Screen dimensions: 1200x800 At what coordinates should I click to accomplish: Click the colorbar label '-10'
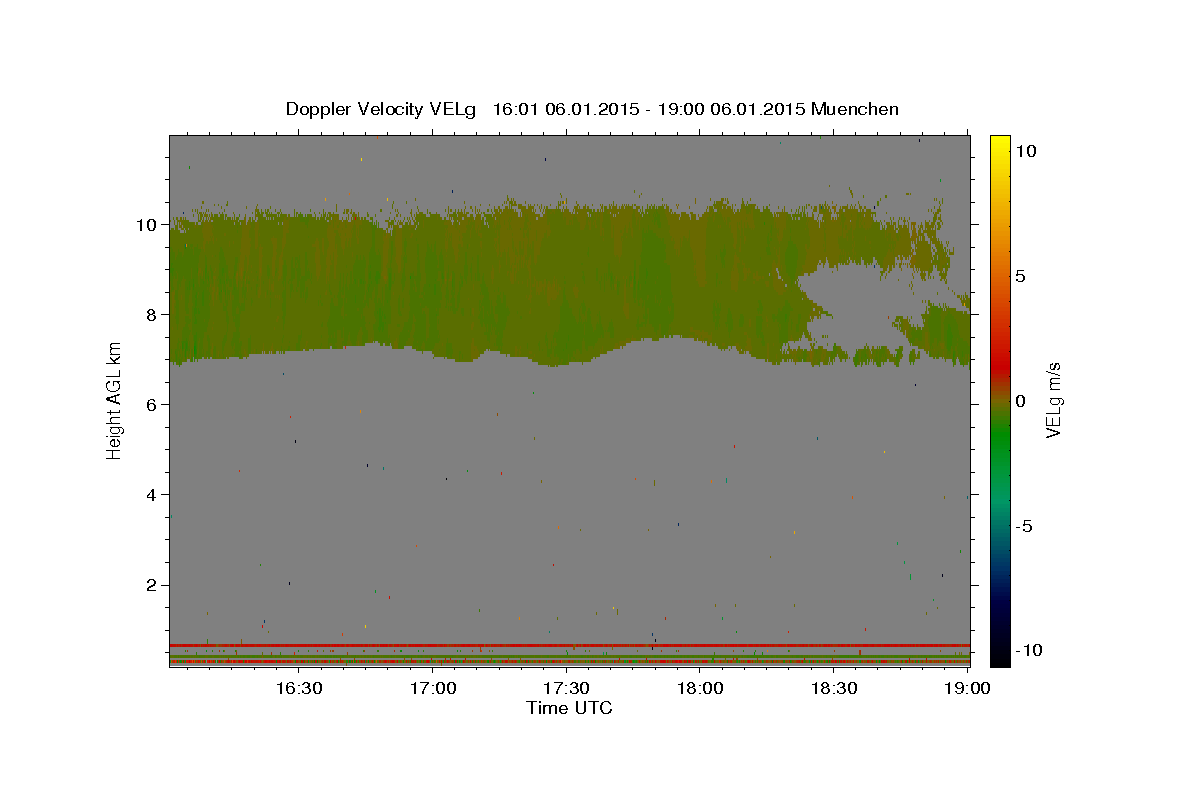(x=1027, y=650)
